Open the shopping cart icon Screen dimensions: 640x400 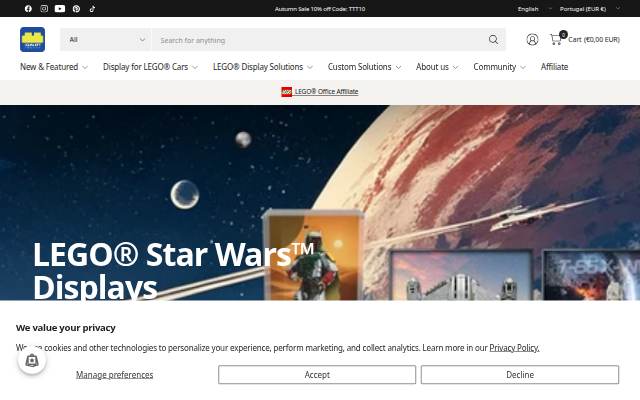click(556, 40)
